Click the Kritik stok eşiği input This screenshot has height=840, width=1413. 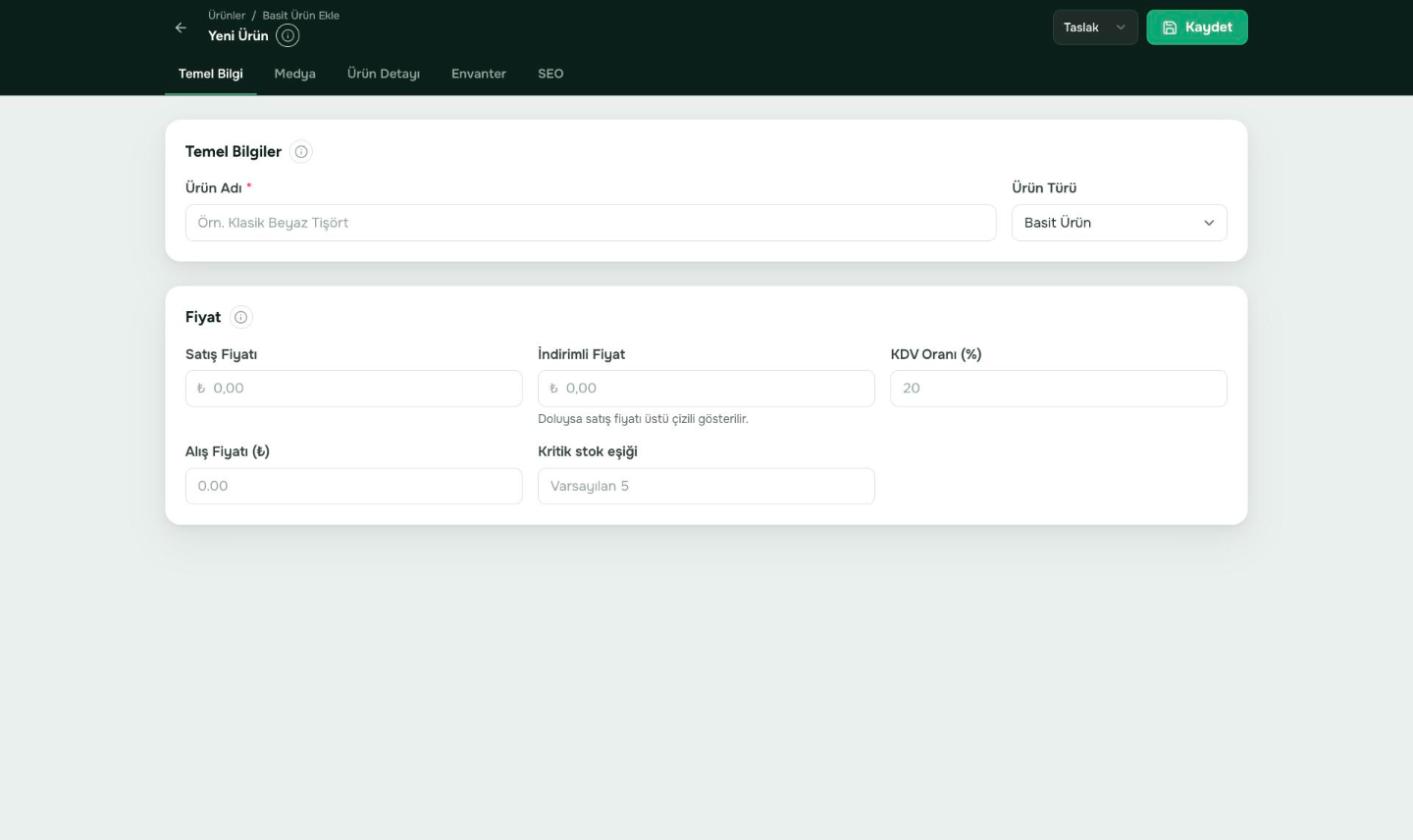[706, 486]
